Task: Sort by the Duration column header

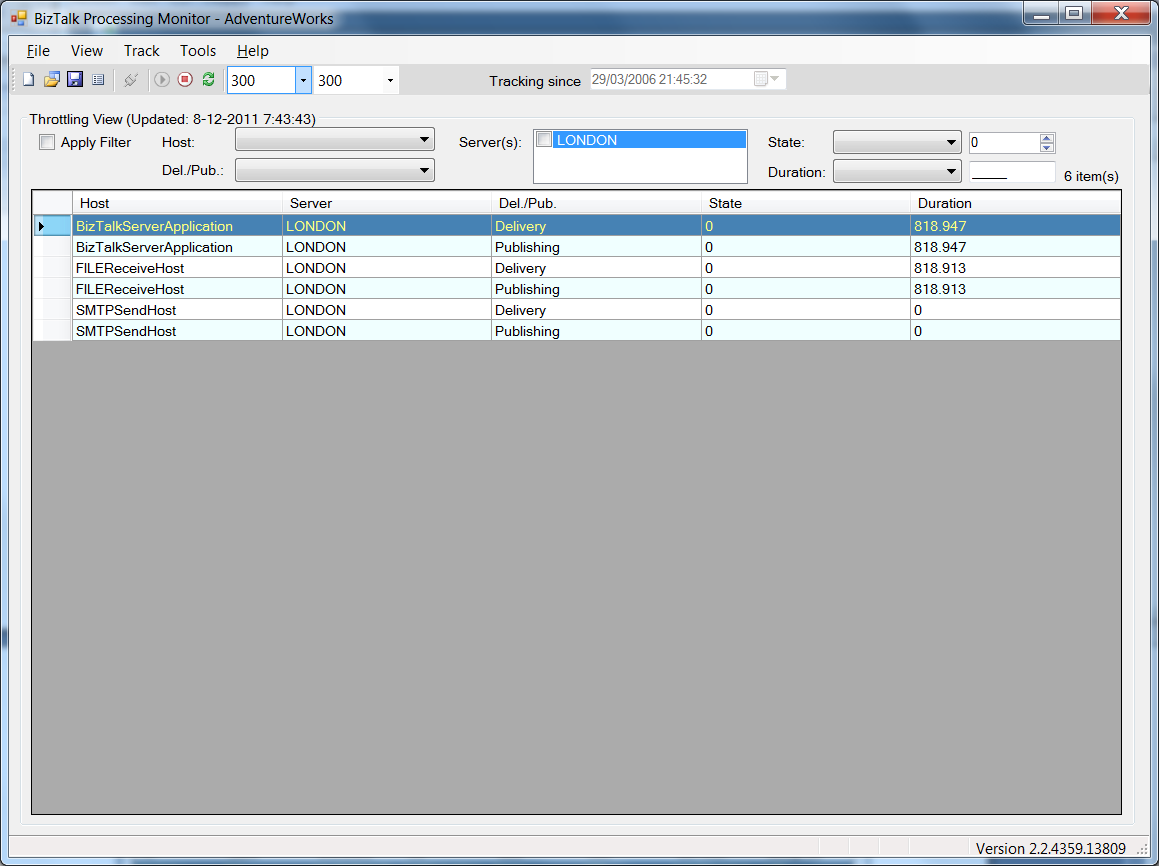Action: point(1016,203)
